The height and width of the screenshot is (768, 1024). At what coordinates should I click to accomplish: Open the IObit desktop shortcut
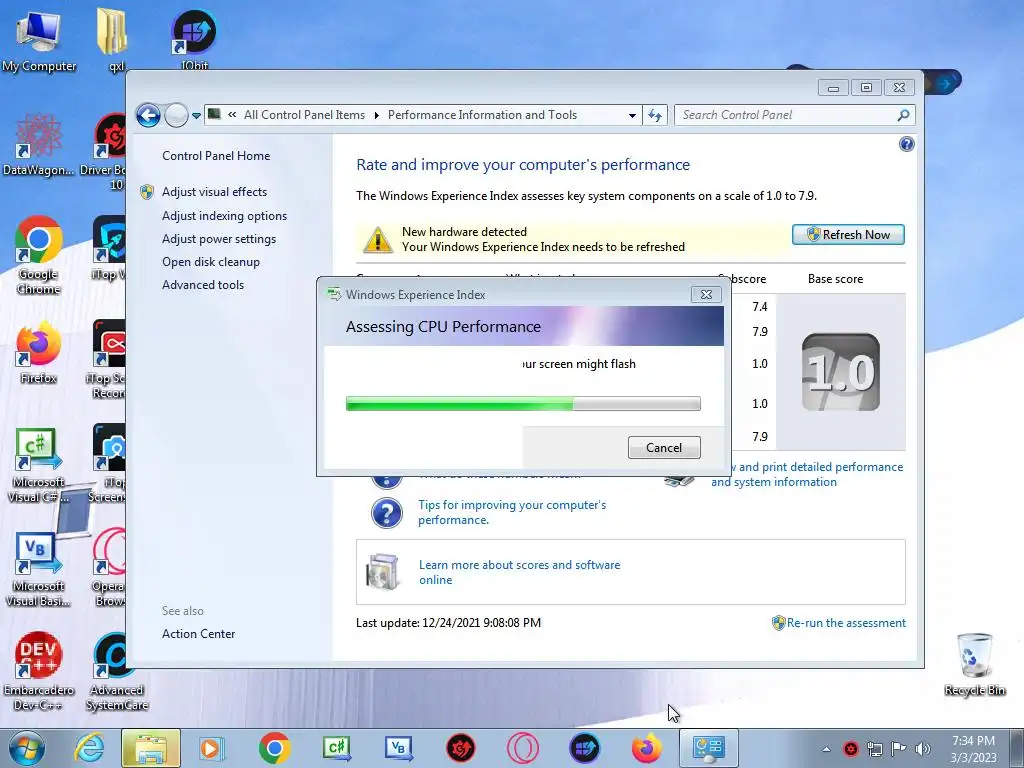point(194,38)
